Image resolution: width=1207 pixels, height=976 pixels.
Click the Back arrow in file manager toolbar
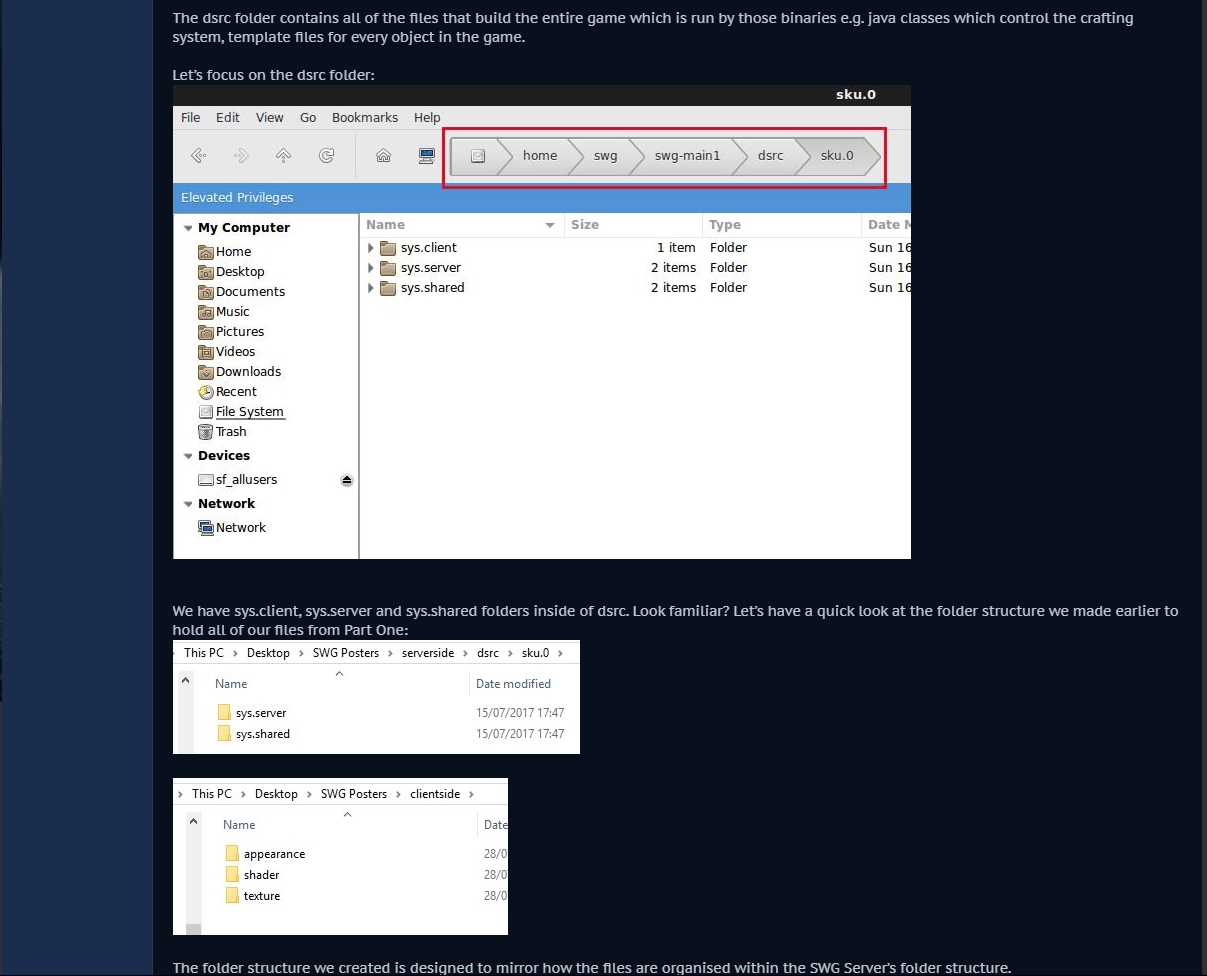tap(198, 155)
